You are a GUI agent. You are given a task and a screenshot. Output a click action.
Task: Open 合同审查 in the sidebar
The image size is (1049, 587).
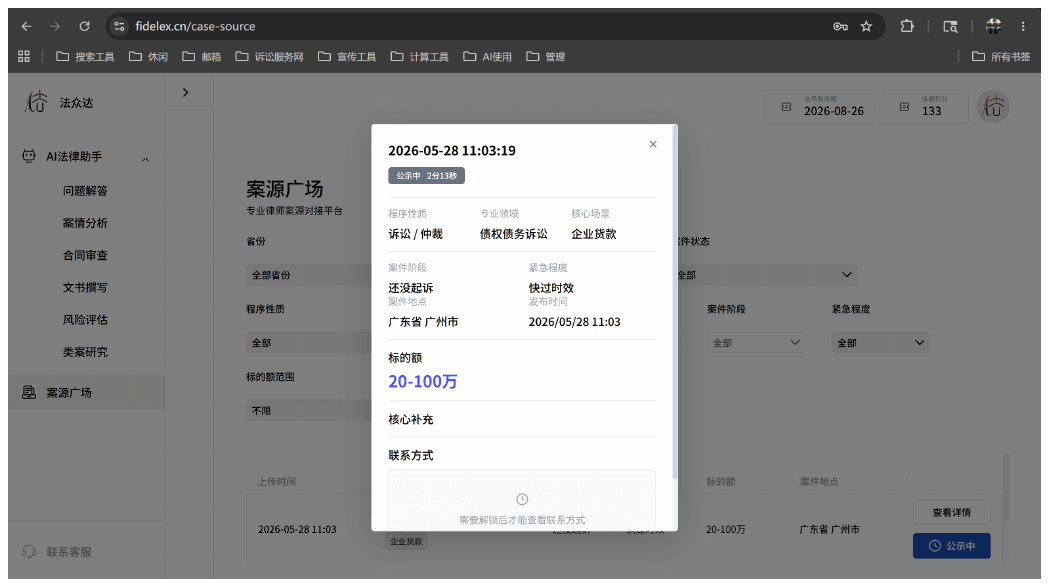point(85,255)
